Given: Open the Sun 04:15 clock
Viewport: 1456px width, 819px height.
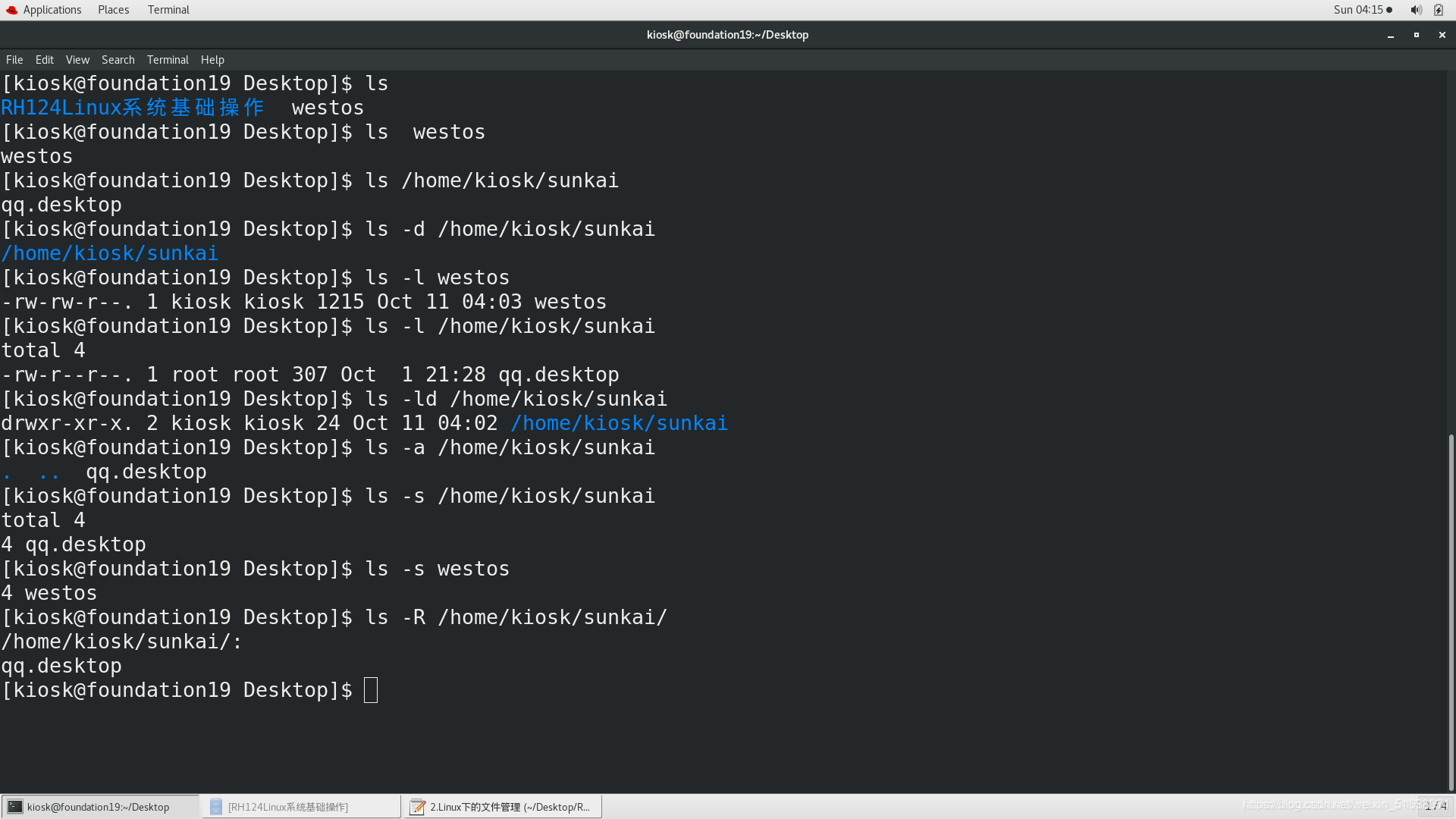Looking at the screenshot, I should (1363, 10).
